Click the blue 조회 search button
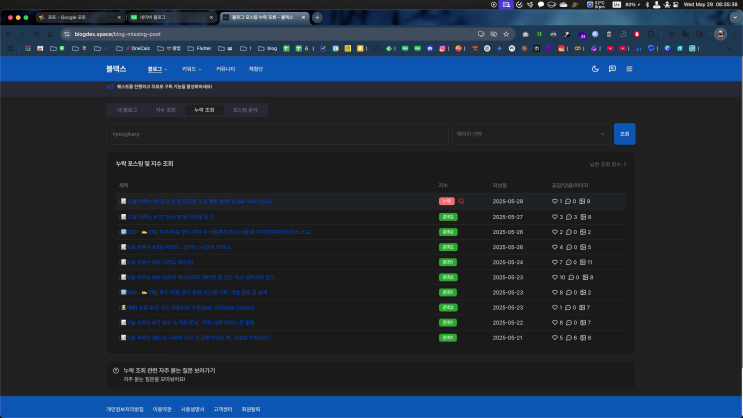The image size is (743, 418). point(625,134)
